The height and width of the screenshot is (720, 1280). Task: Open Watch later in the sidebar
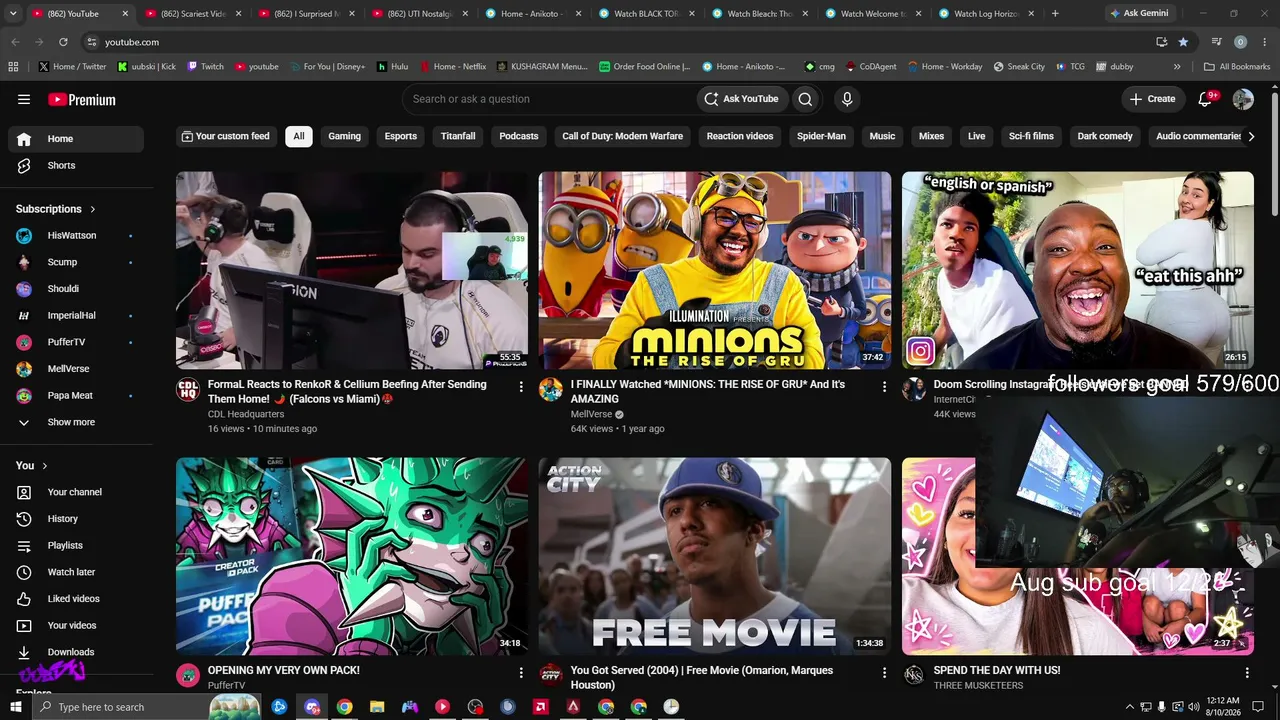(x=75, y=572)
